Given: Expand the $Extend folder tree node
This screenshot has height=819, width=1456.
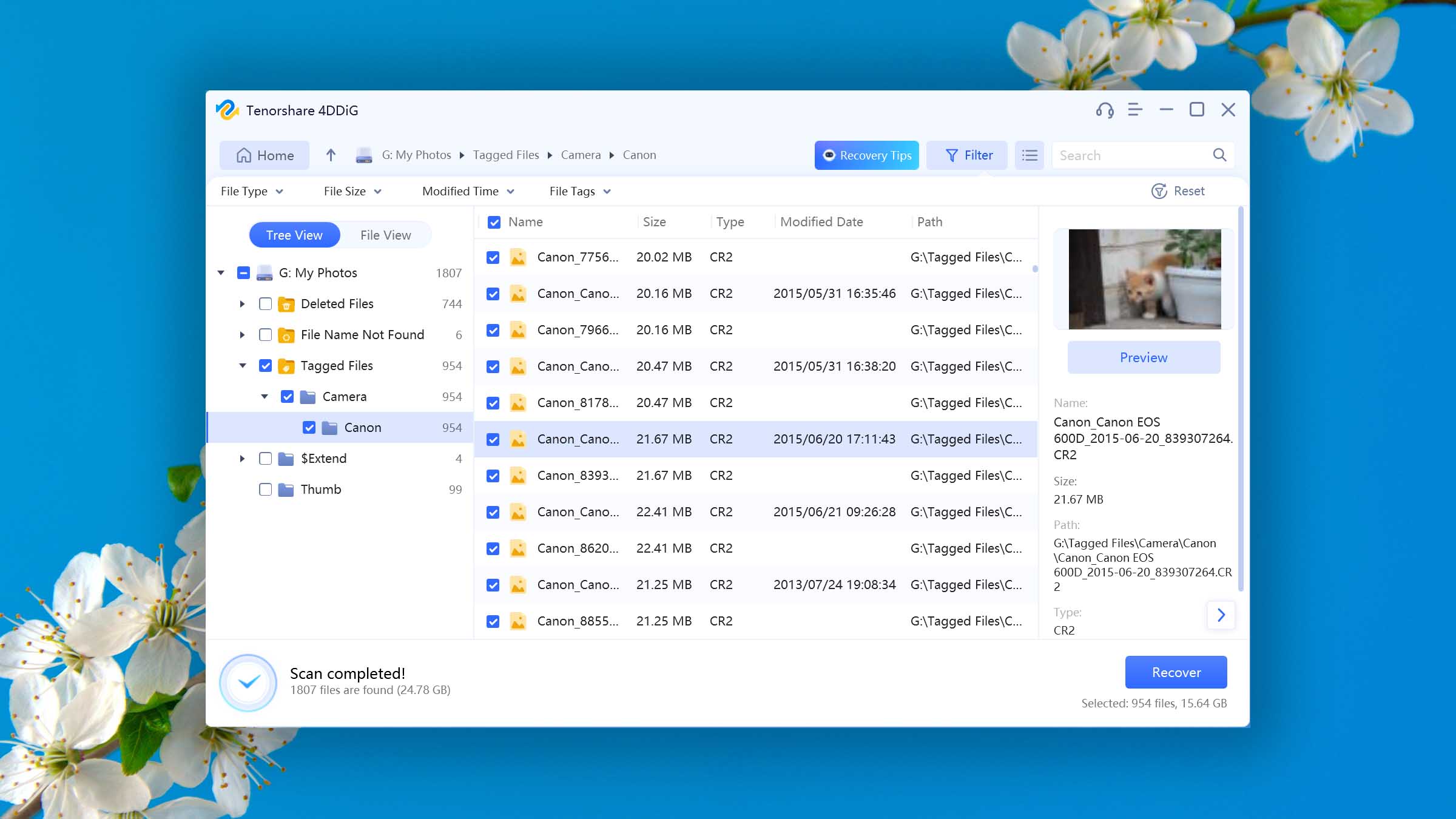Looking at the screenshot, I should (x=242, y=459).
